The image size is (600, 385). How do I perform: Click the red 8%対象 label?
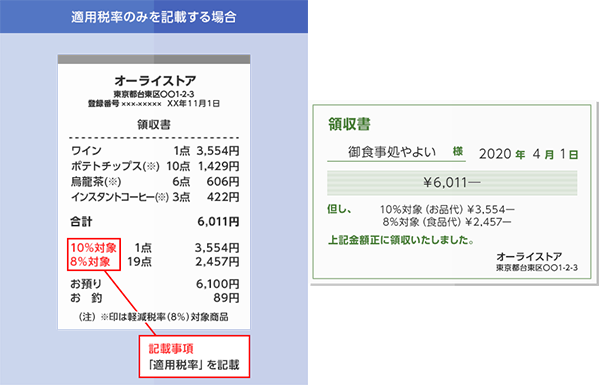coord(90,262)
